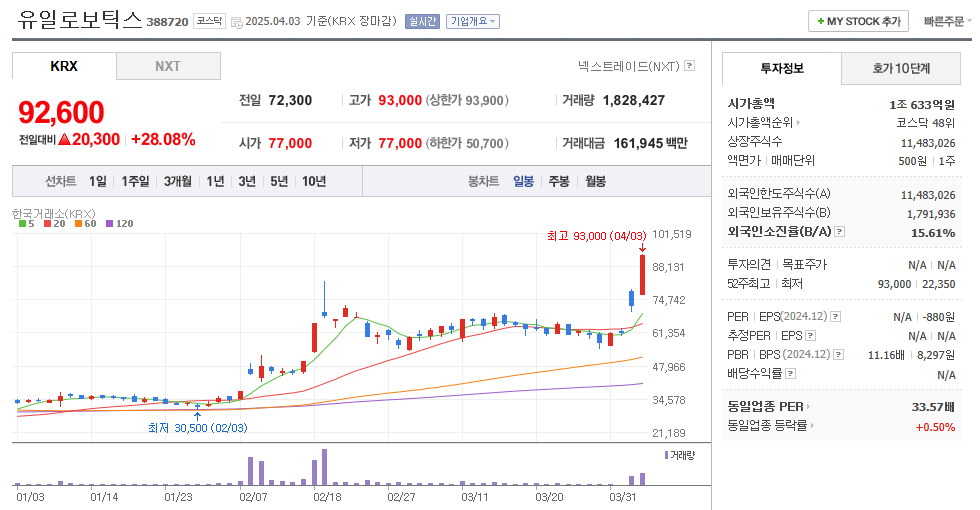This screenshot has height=510, width=980.
Task: Click the 고가 value 93,000
Action: [x=400, y=101]
